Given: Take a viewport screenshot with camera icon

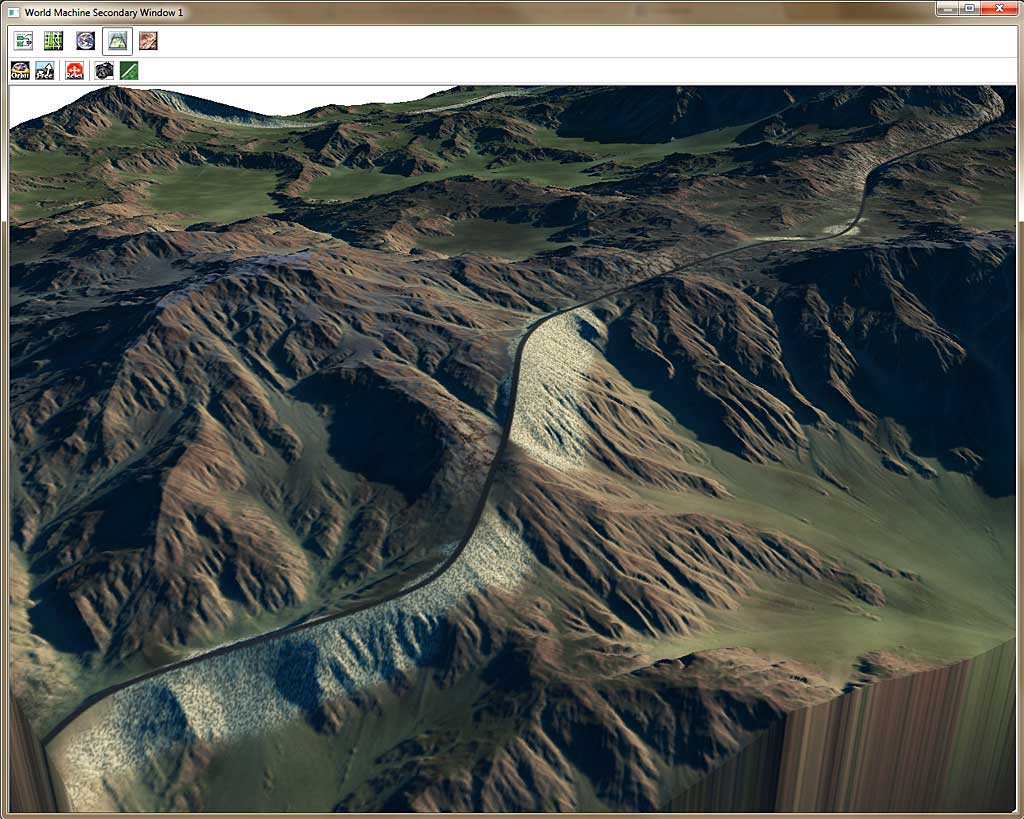Looking at the screenshot, I should pyautogui.click(x=104, y=71).
